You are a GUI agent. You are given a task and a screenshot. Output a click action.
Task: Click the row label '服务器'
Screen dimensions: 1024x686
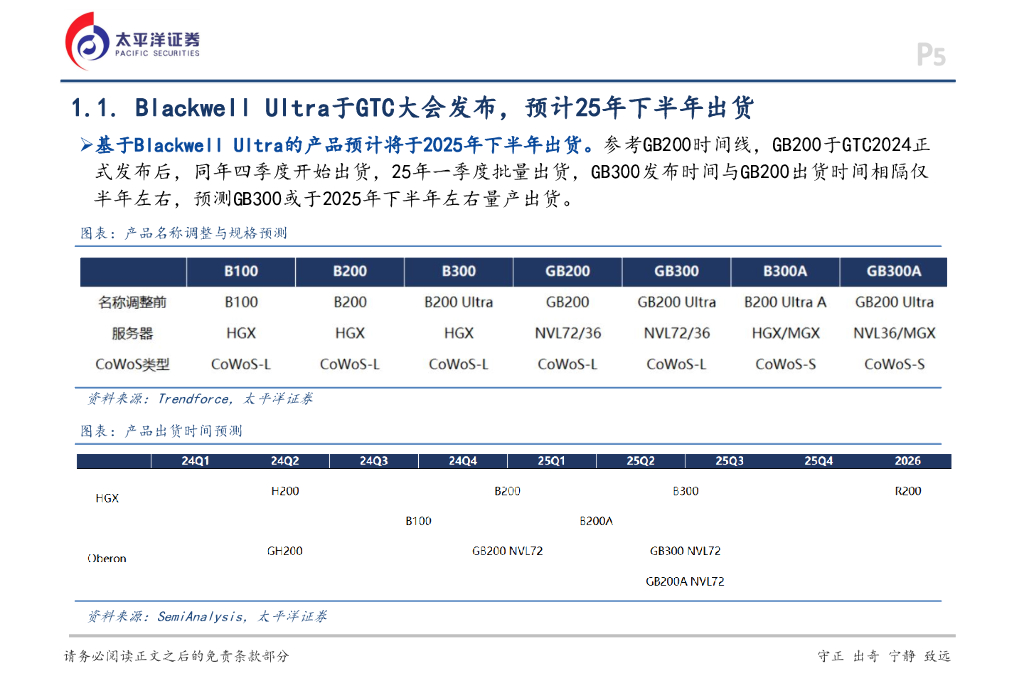133,333
